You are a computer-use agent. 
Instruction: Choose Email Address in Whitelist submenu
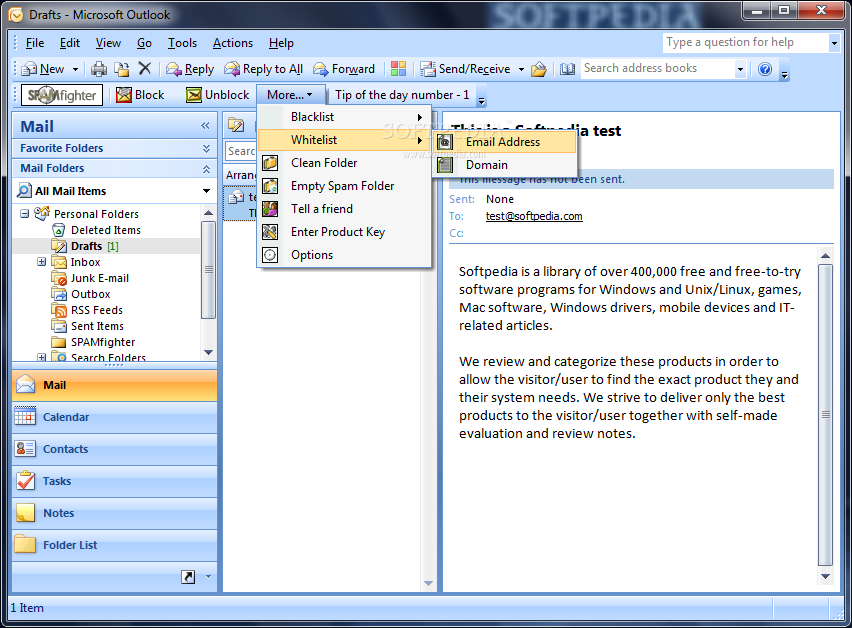[x=505, y=142]
